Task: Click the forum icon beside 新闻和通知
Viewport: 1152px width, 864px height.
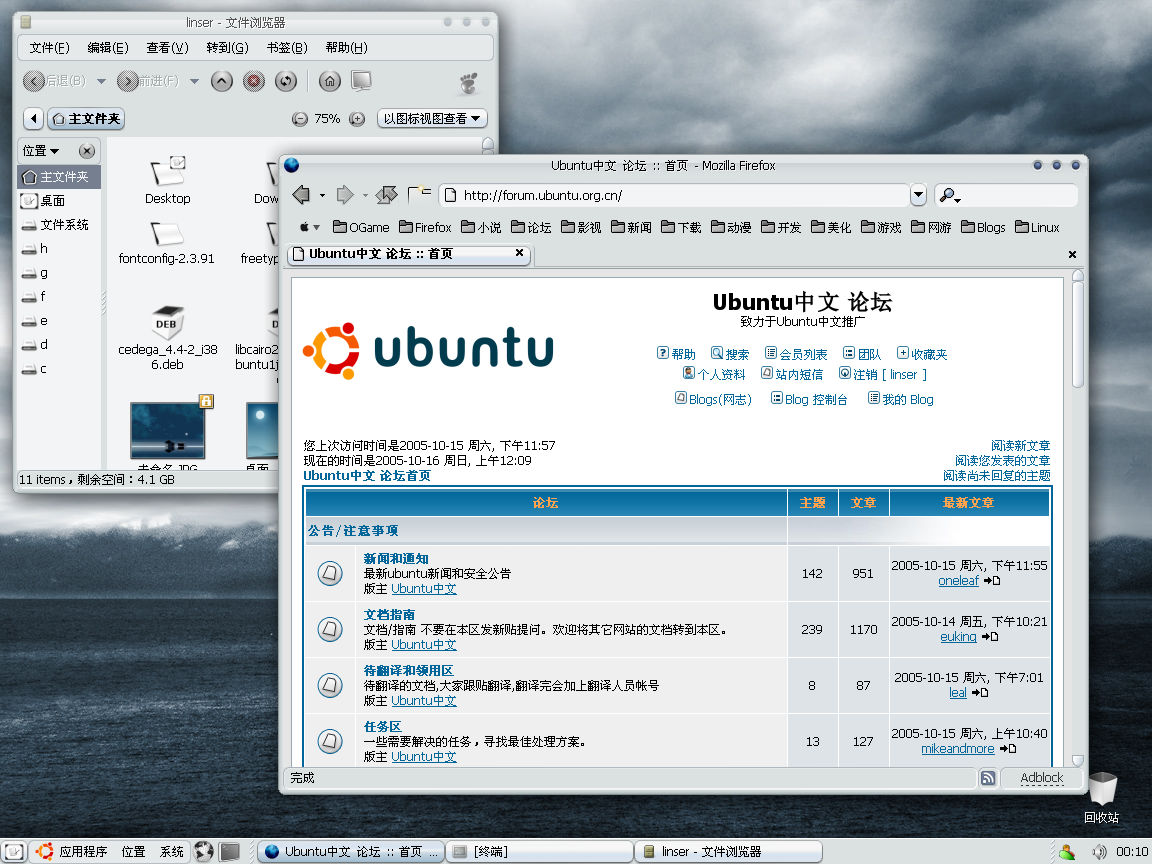Action: [330, 573]
